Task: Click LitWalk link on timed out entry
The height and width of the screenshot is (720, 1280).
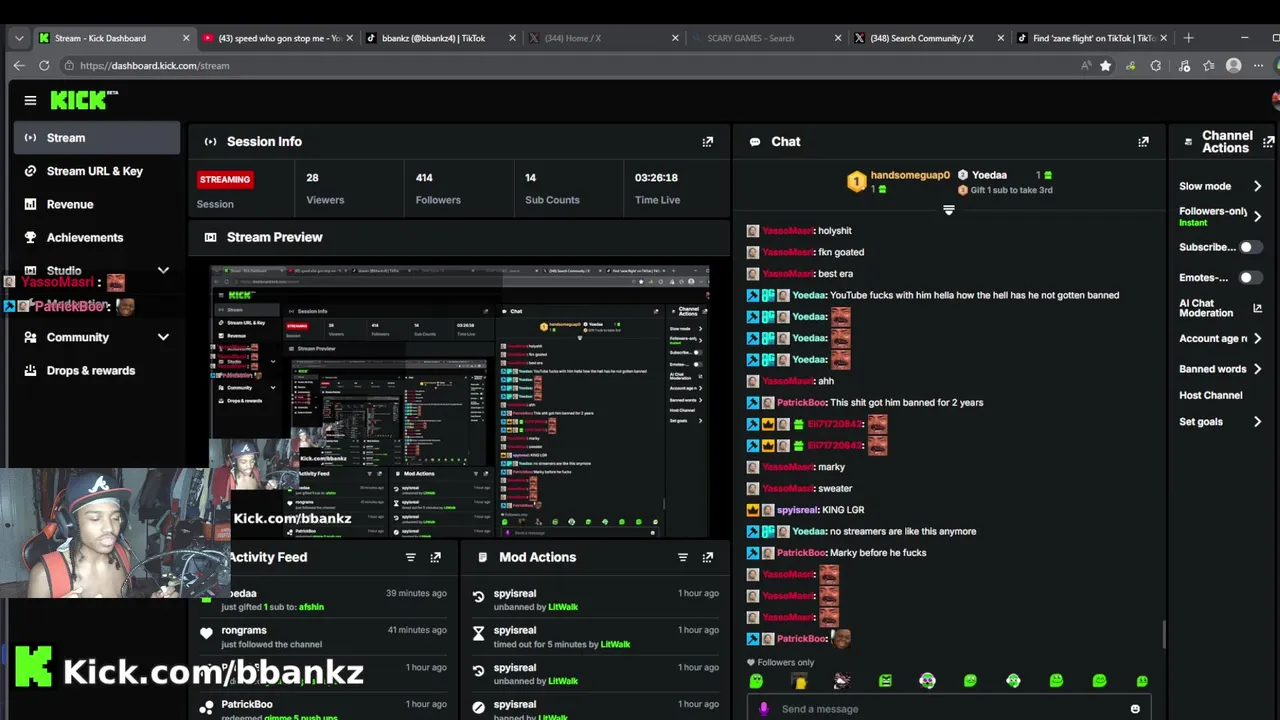Action: click(615, 644)
